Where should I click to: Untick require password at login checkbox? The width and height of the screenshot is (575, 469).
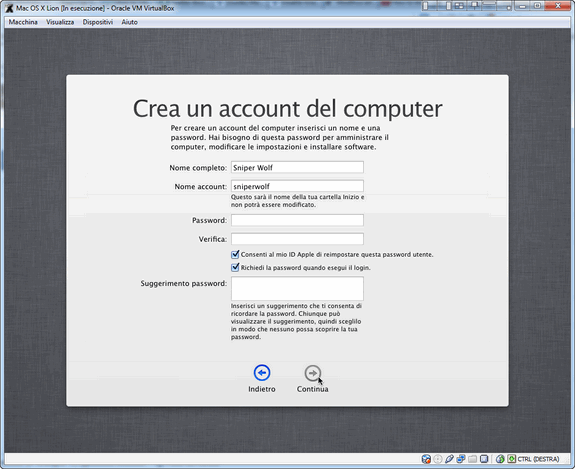click(235, 267)
